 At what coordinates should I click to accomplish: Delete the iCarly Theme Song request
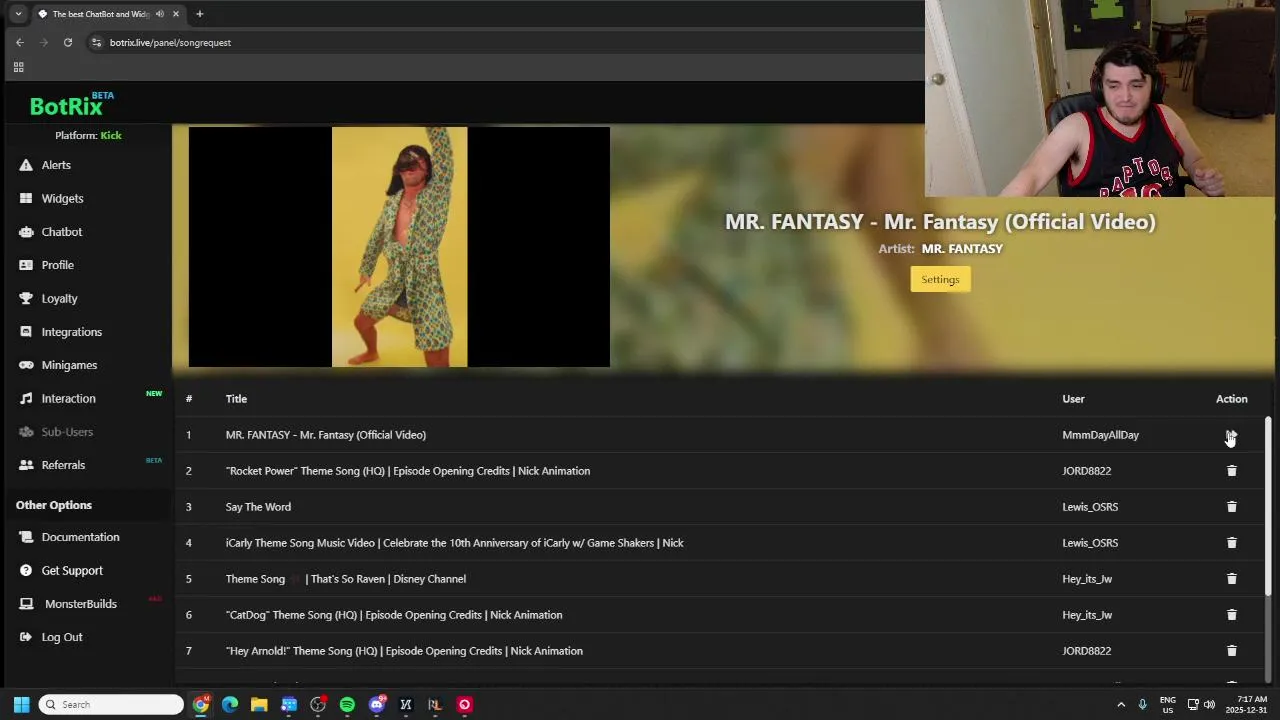[x=1231, y=543]
